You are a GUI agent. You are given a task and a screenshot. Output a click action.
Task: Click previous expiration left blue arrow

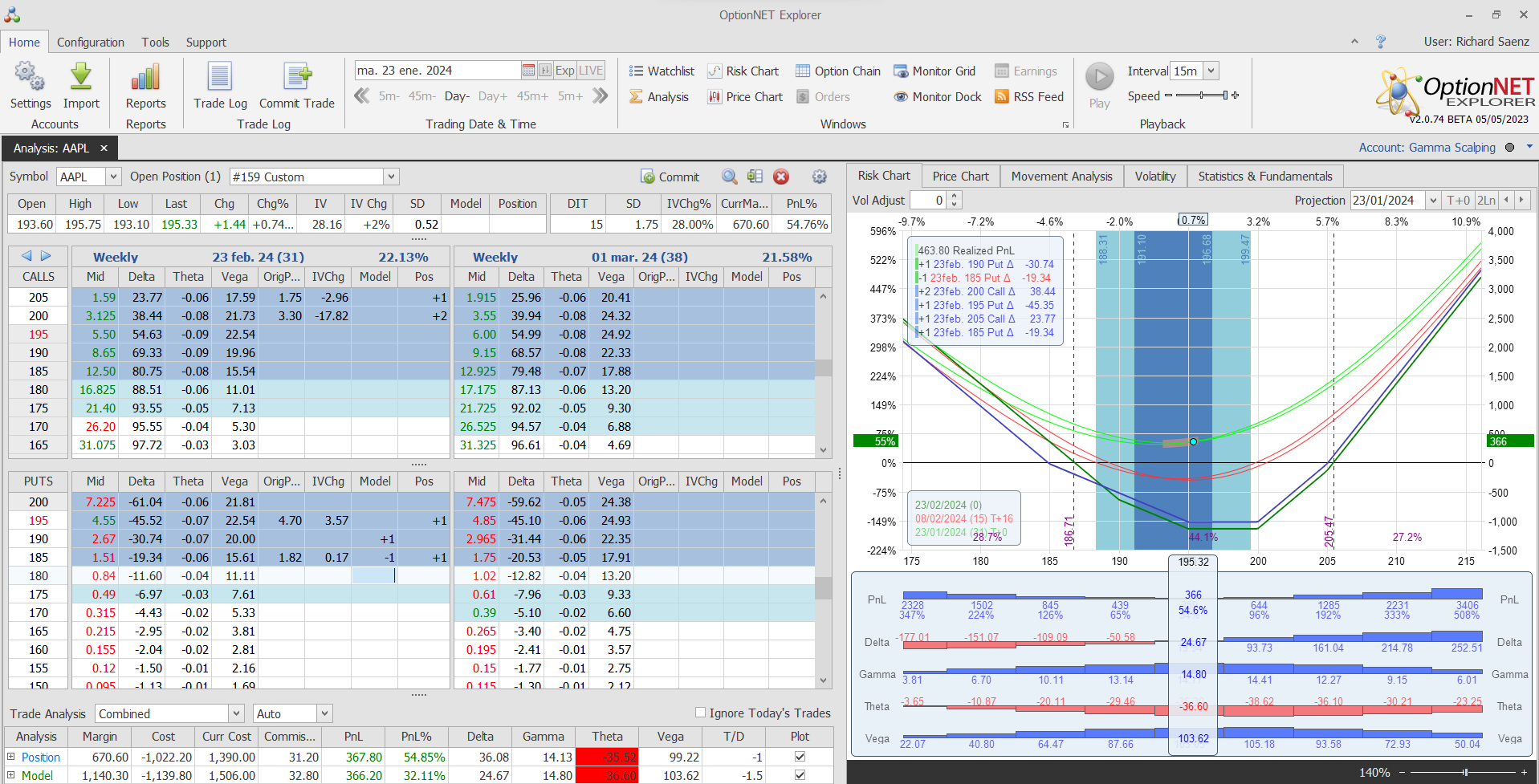coord(26,256)
